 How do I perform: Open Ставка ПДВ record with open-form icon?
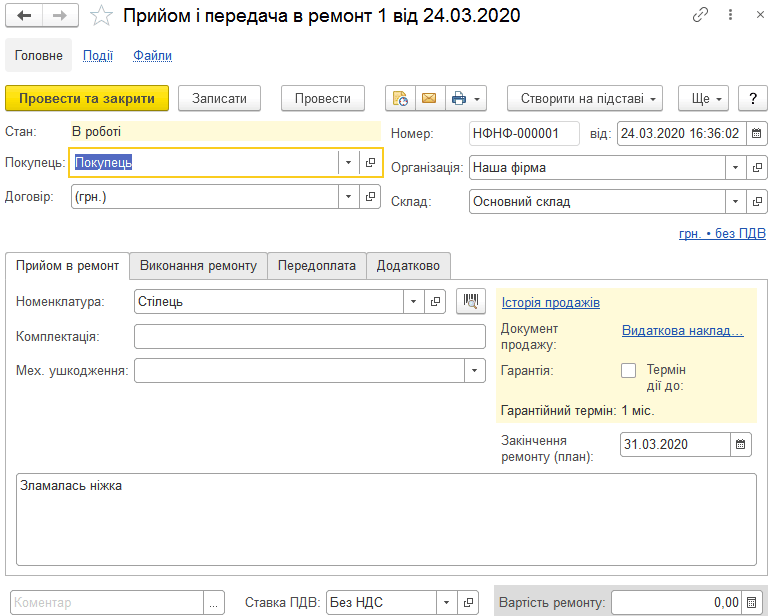click(468, 602)
